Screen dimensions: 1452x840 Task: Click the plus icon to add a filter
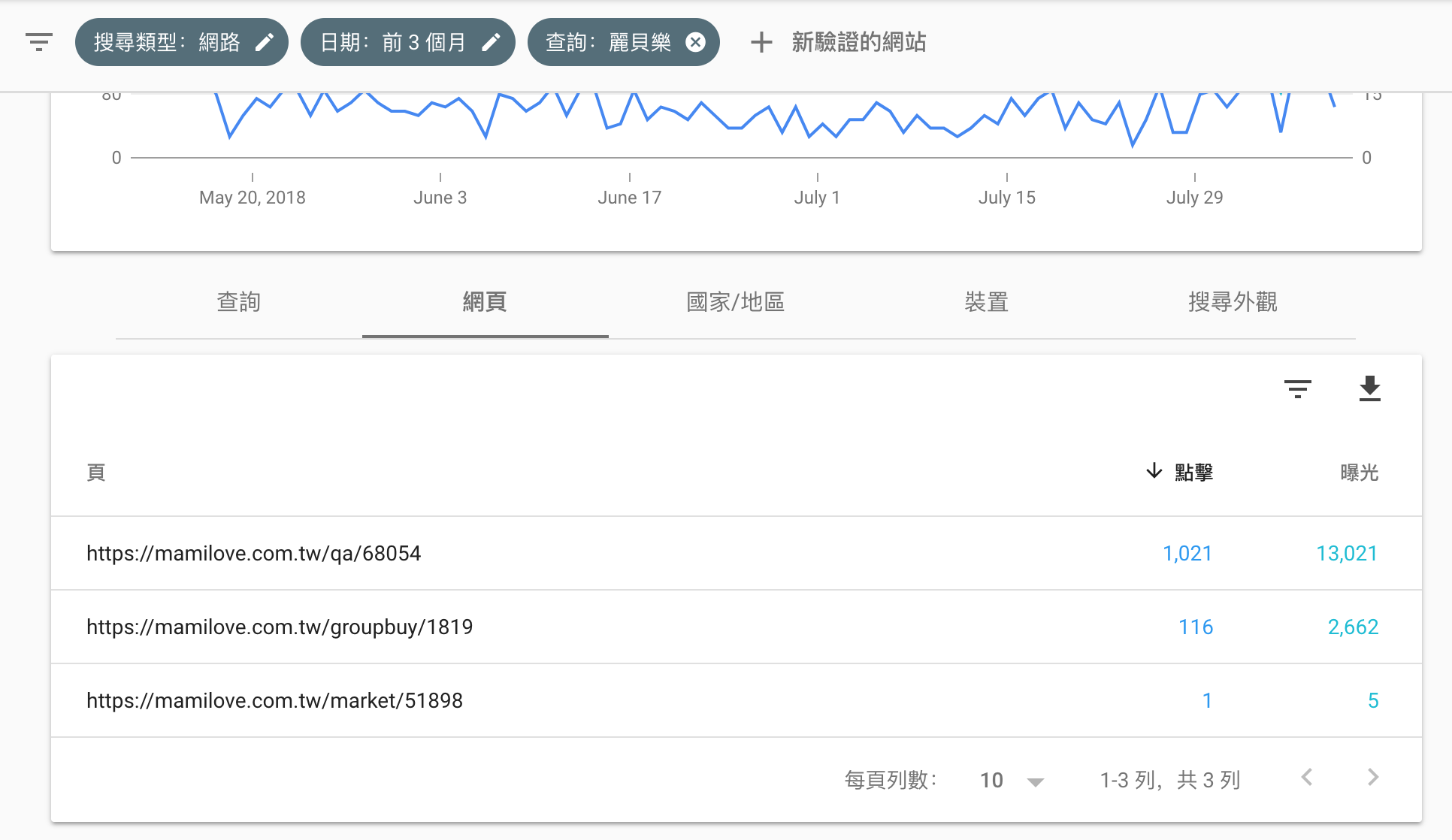pyautogui.click(x=761, y=42)
